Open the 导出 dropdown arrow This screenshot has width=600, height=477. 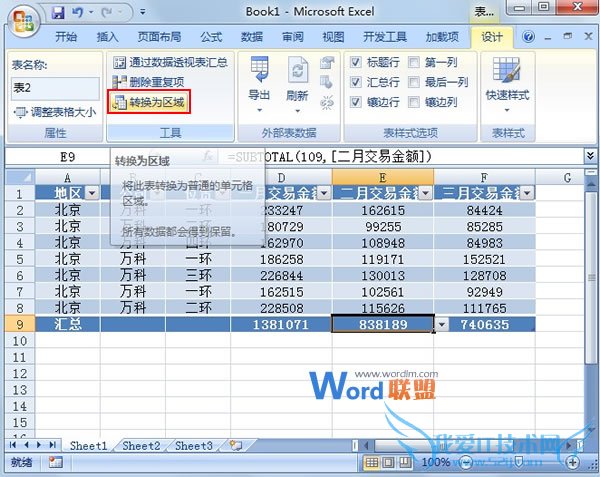(259, 111)
